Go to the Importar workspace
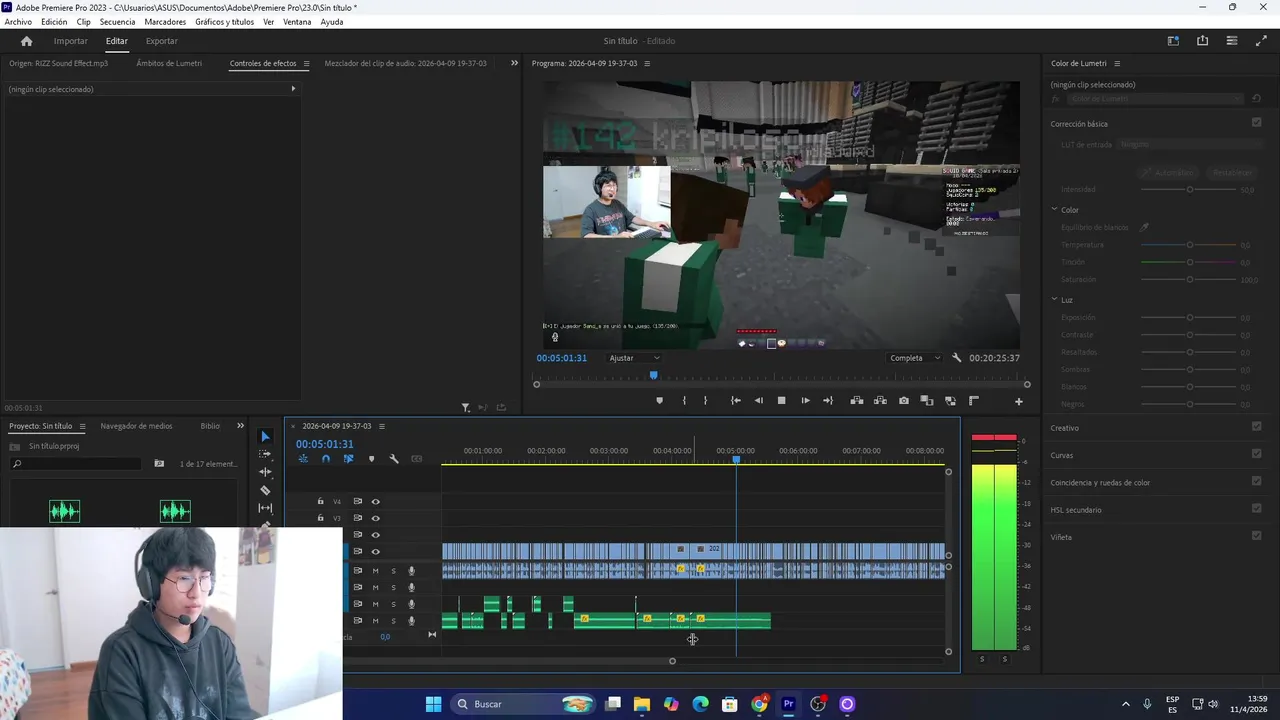The image size is (1280, 720). 70,41
